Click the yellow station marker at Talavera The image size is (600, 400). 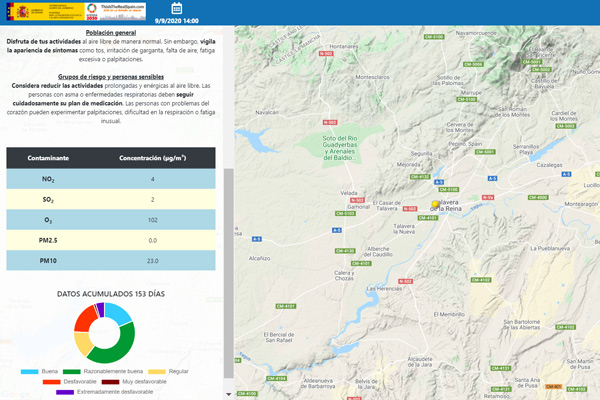pos(435,204)
